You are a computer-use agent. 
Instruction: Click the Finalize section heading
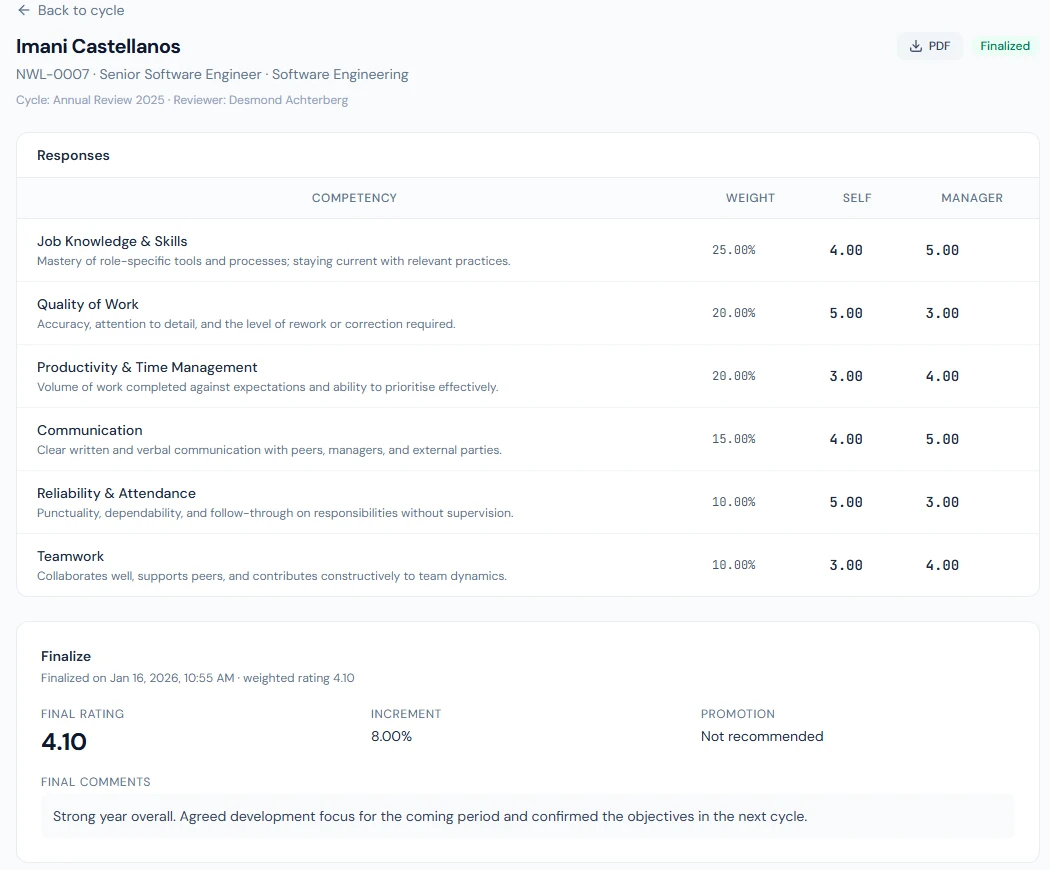point(66,656)
